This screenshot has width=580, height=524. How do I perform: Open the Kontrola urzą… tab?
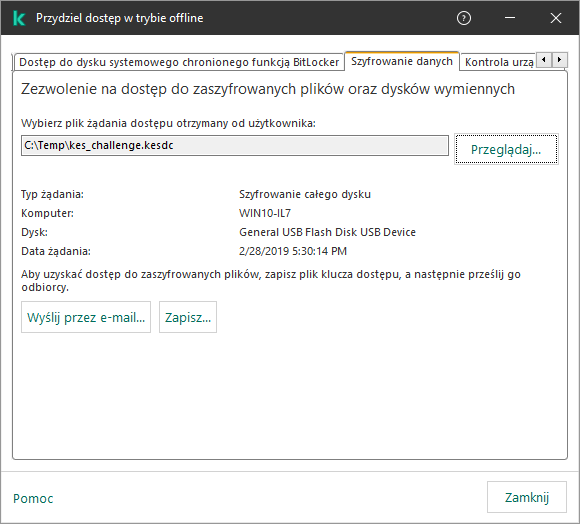499,62
